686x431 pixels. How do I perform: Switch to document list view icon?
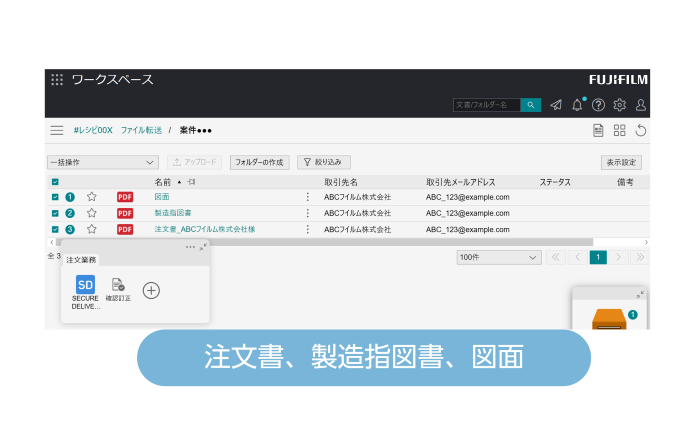pyautogui.click(x=598, y=130)
